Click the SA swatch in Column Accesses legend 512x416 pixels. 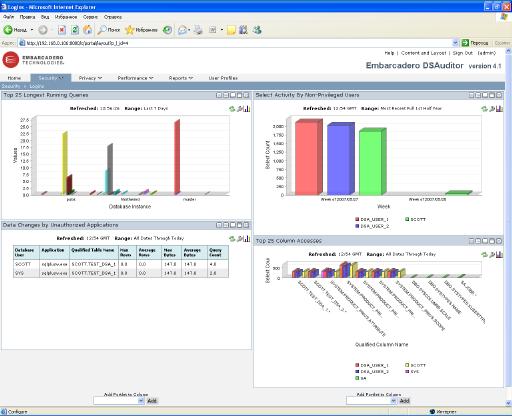pos(357,378)
